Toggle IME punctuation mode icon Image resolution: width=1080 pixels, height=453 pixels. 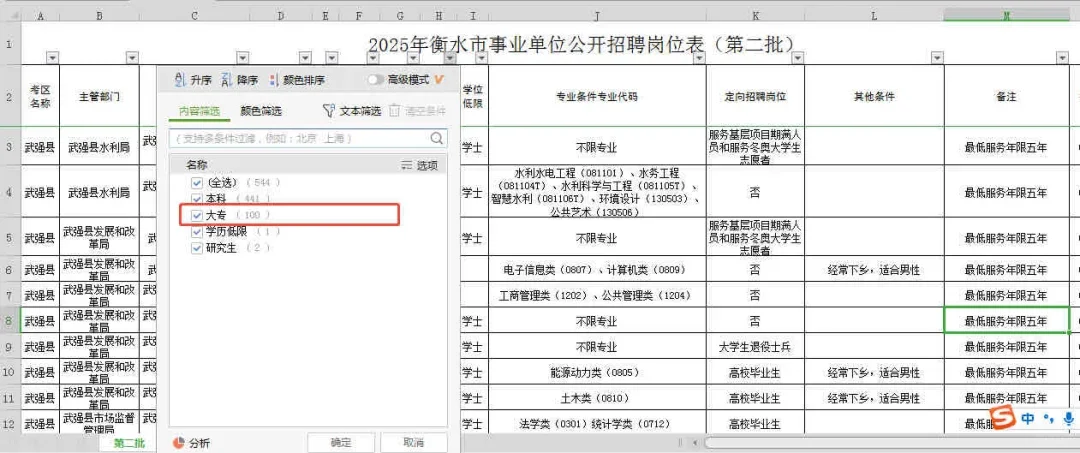tap(1049, 418)
